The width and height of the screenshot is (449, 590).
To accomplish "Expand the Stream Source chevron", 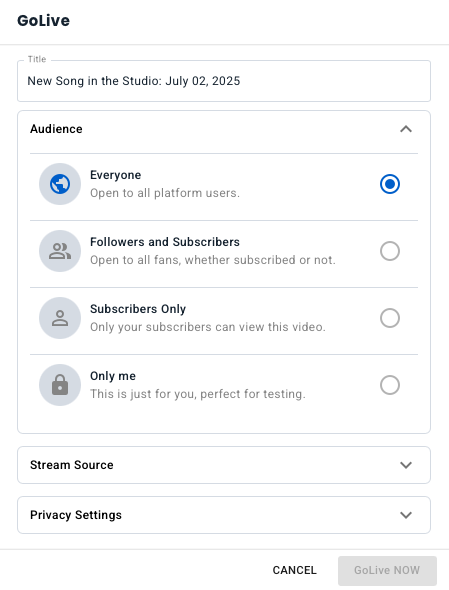I will coord(406,465).
